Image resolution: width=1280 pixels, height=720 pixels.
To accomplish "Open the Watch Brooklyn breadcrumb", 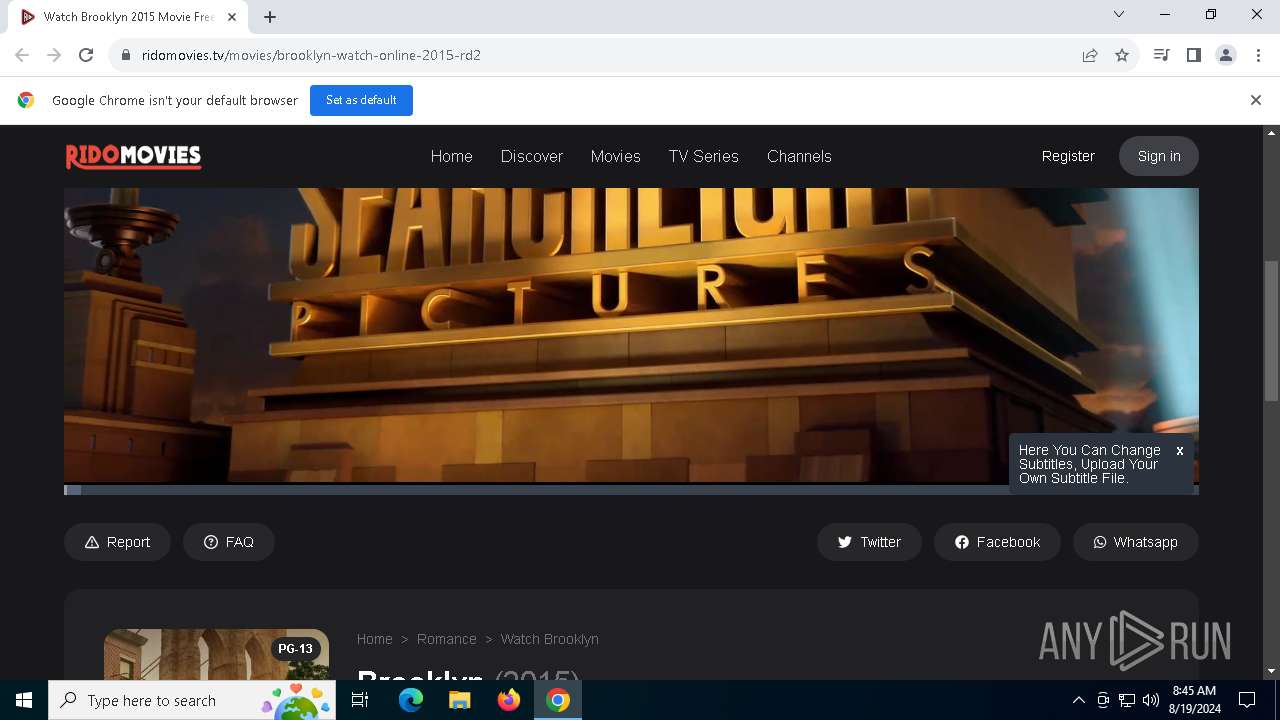I will (x=549, y=639).
